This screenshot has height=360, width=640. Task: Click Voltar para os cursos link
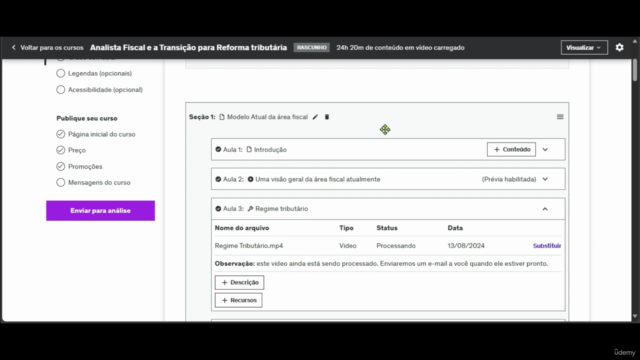point(52,48)
